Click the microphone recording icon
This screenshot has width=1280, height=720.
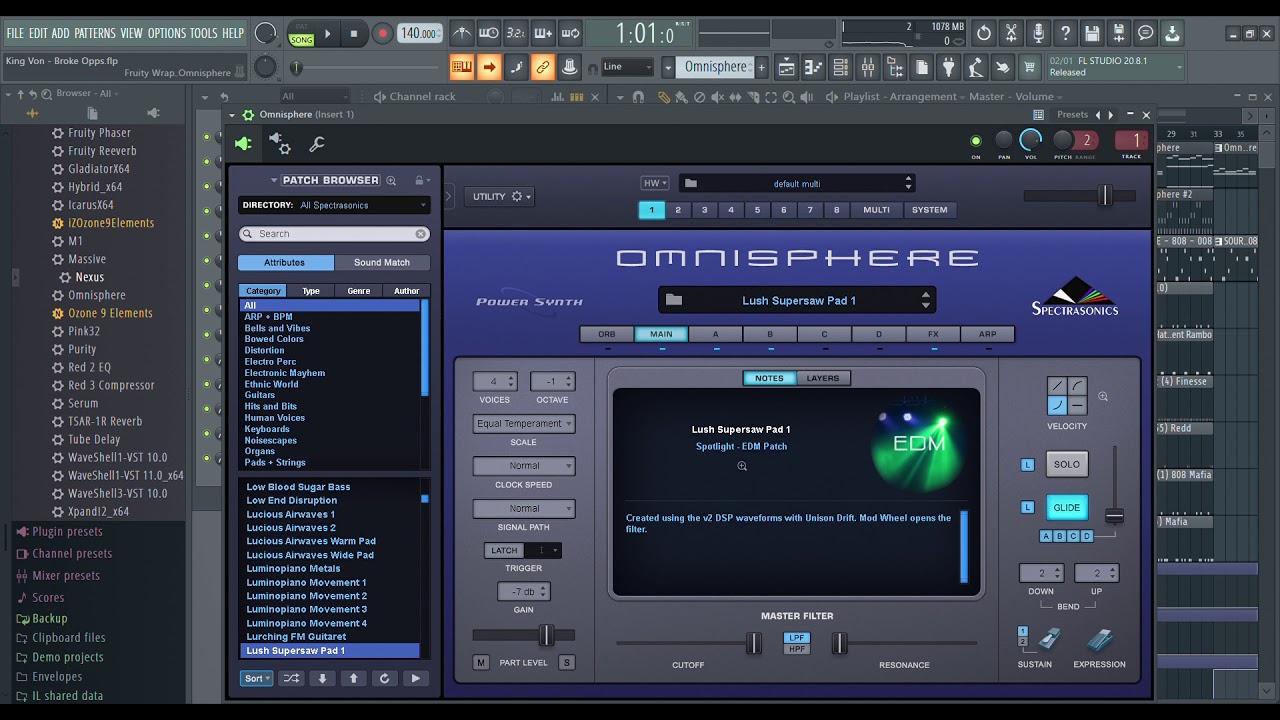[1038, 33]
